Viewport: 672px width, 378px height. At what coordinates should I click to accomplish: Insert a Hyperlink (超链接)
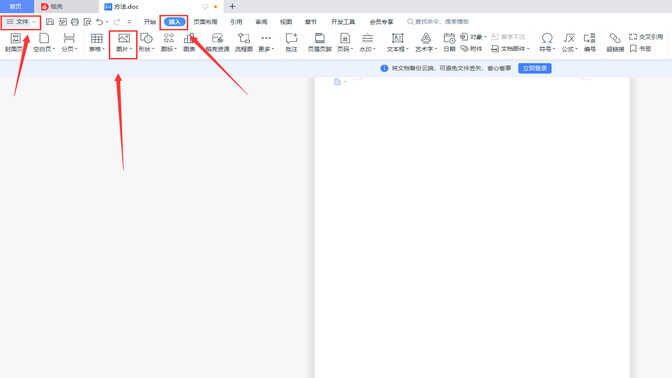pos(615,42)
